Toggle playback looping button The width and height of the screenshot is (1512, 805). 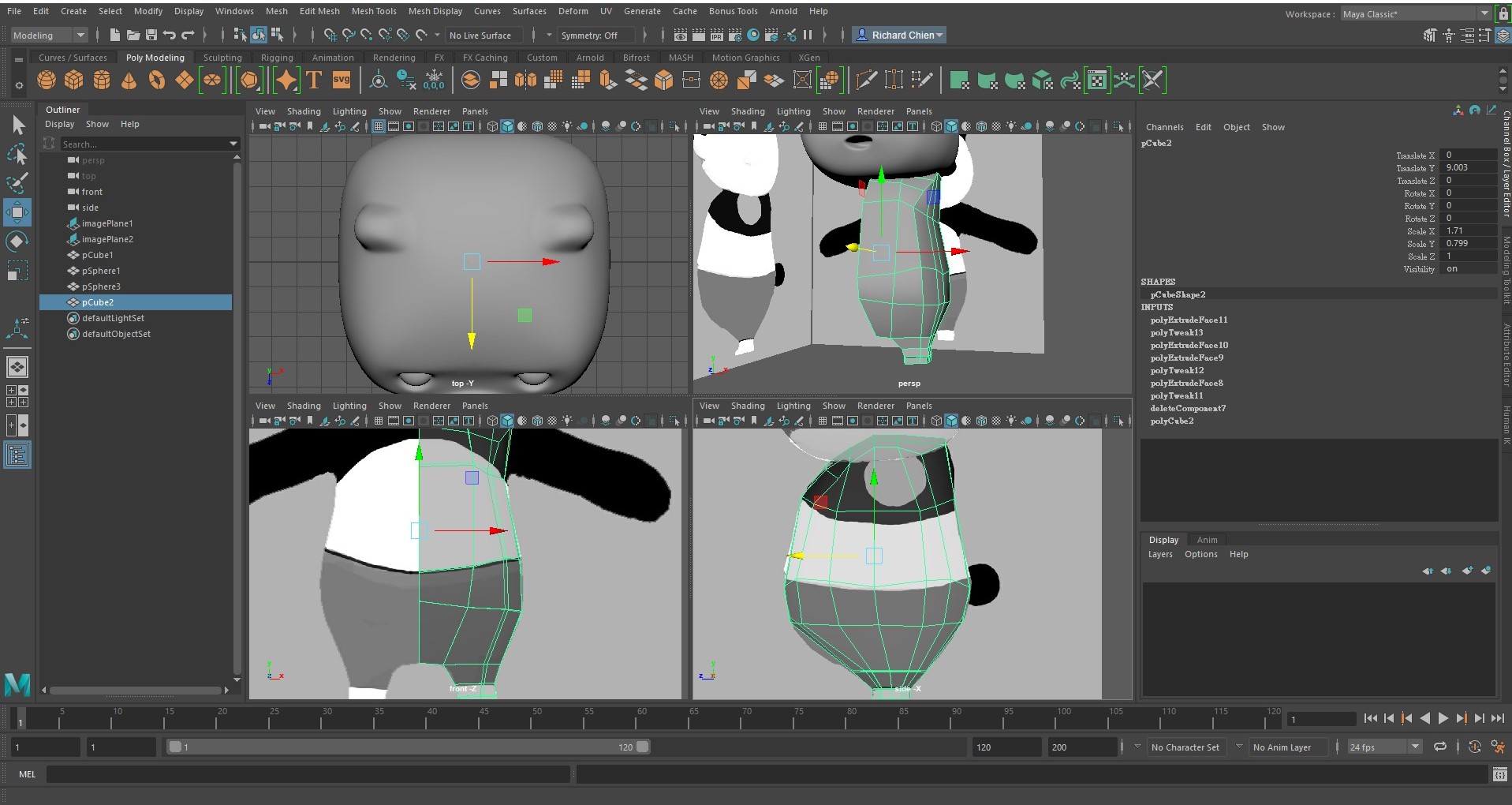click(x=1440, y=747)
